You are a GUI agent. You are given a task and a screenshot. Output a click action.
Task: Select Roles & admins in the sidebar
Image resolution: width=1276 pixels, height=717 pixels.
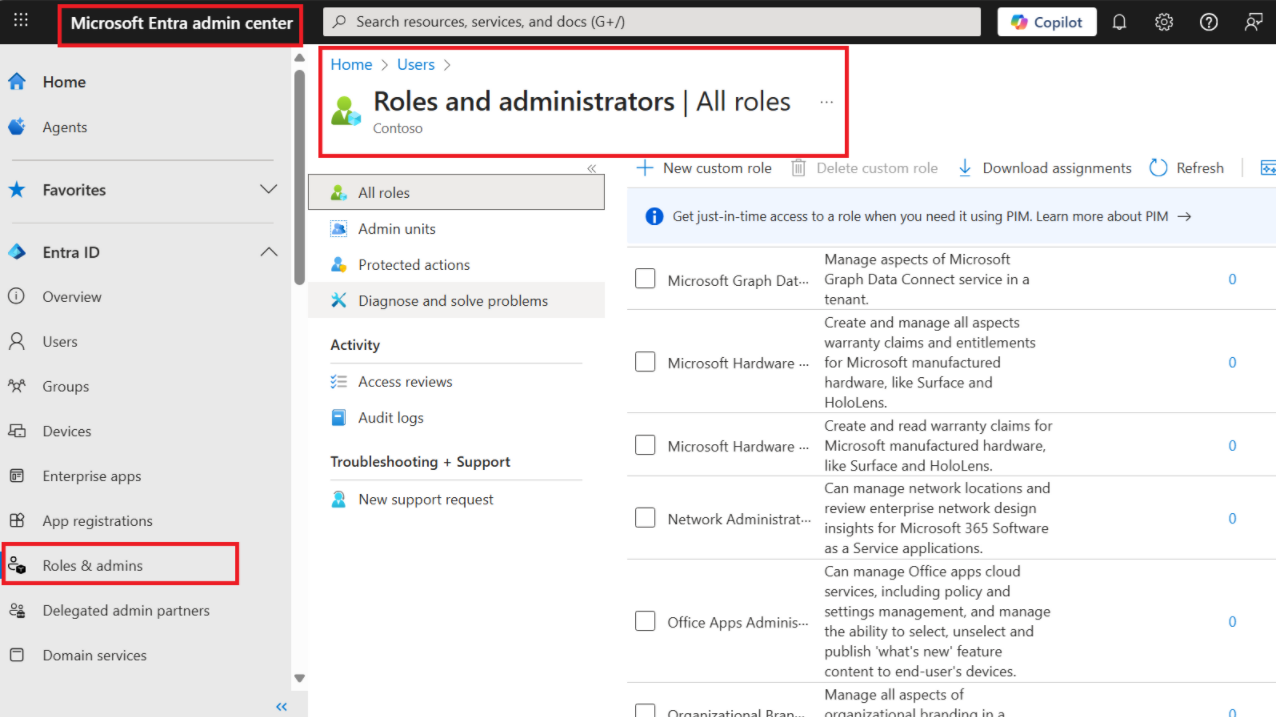(x=93, y=566)
